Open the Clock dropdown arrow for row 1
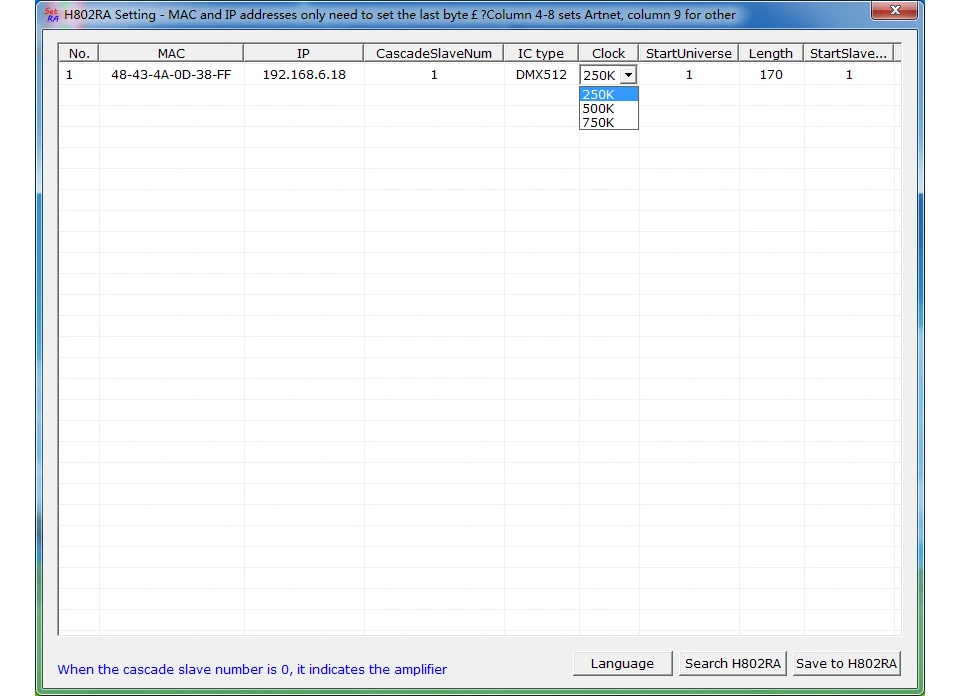The height and width of the screenshot is (696, 960). (628, 75)
